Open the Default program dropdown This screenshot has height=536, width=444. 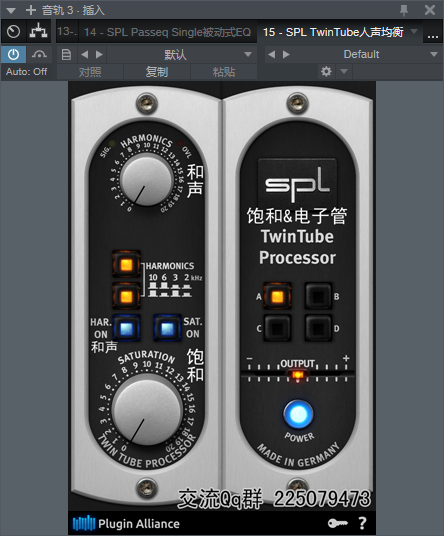tap(367, 54)
